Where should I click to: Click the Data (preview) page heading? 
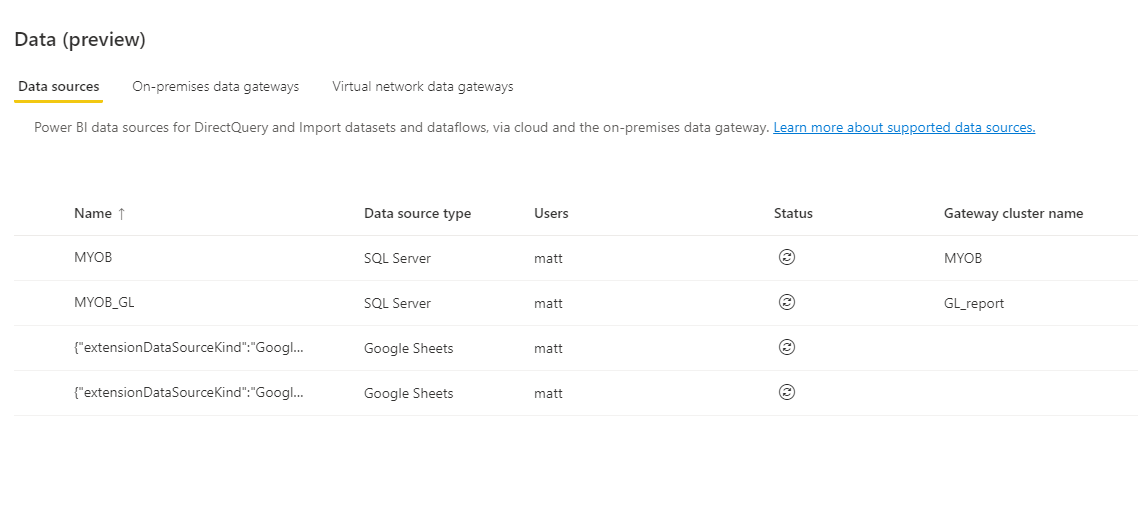click(x=80, y=40)
